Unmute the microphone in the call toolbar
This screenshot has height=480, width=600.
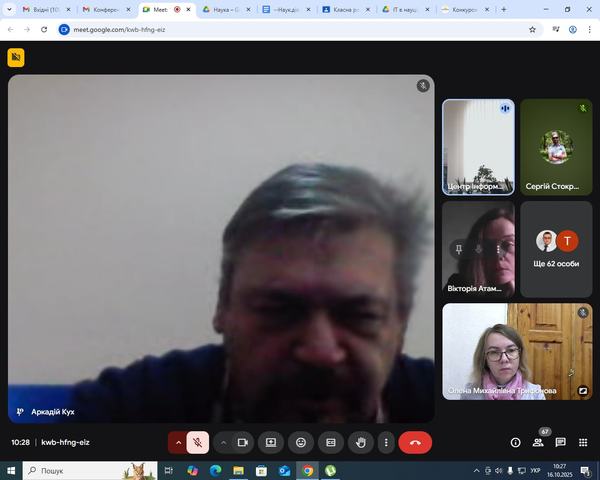tap(198, 442)
